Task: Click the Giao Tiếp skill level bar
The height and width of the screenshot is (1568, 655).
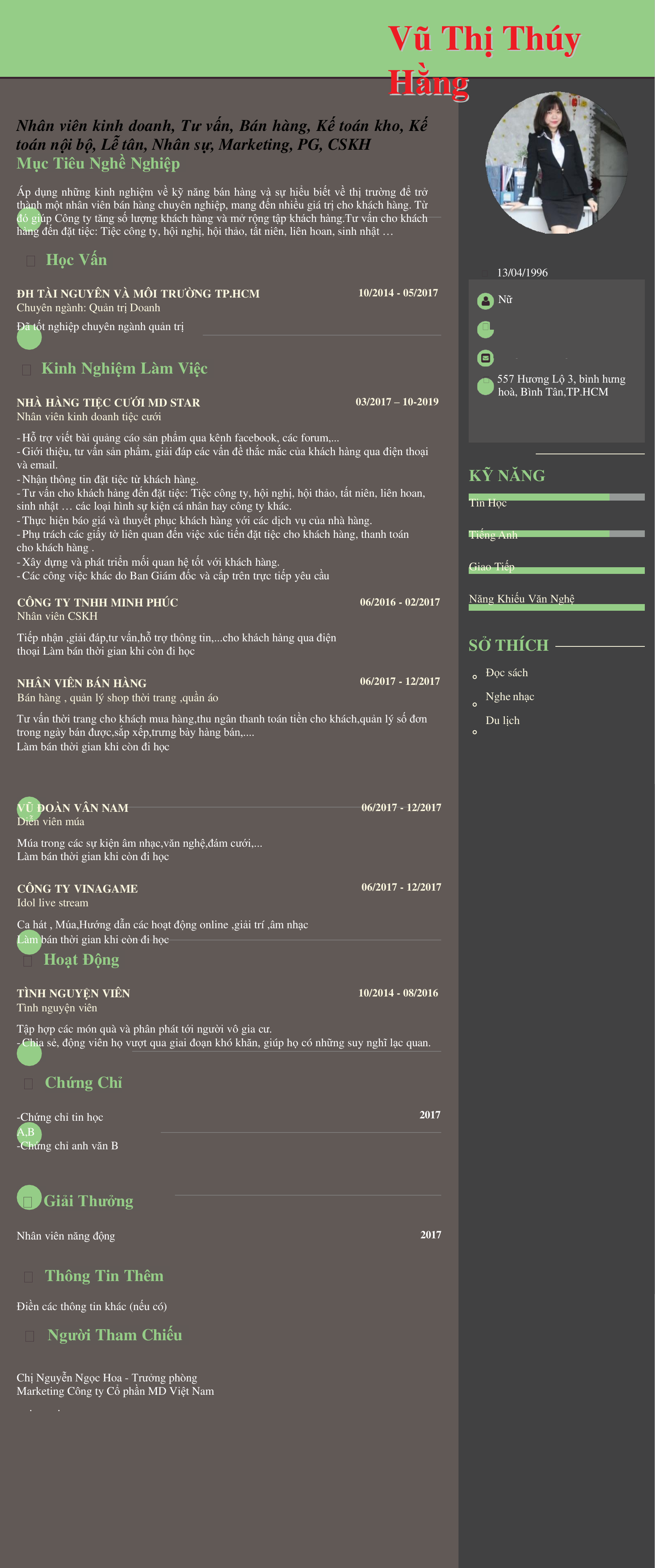Action: click(x=556, y=570)
